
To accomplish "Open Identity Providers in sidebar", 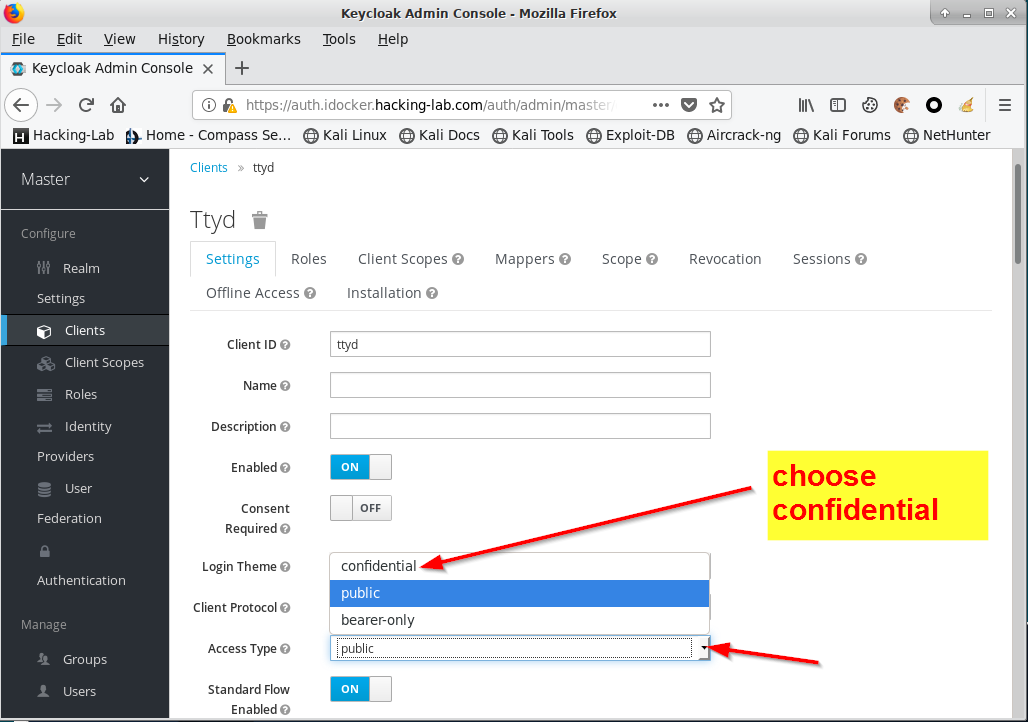I will point(85,441).
